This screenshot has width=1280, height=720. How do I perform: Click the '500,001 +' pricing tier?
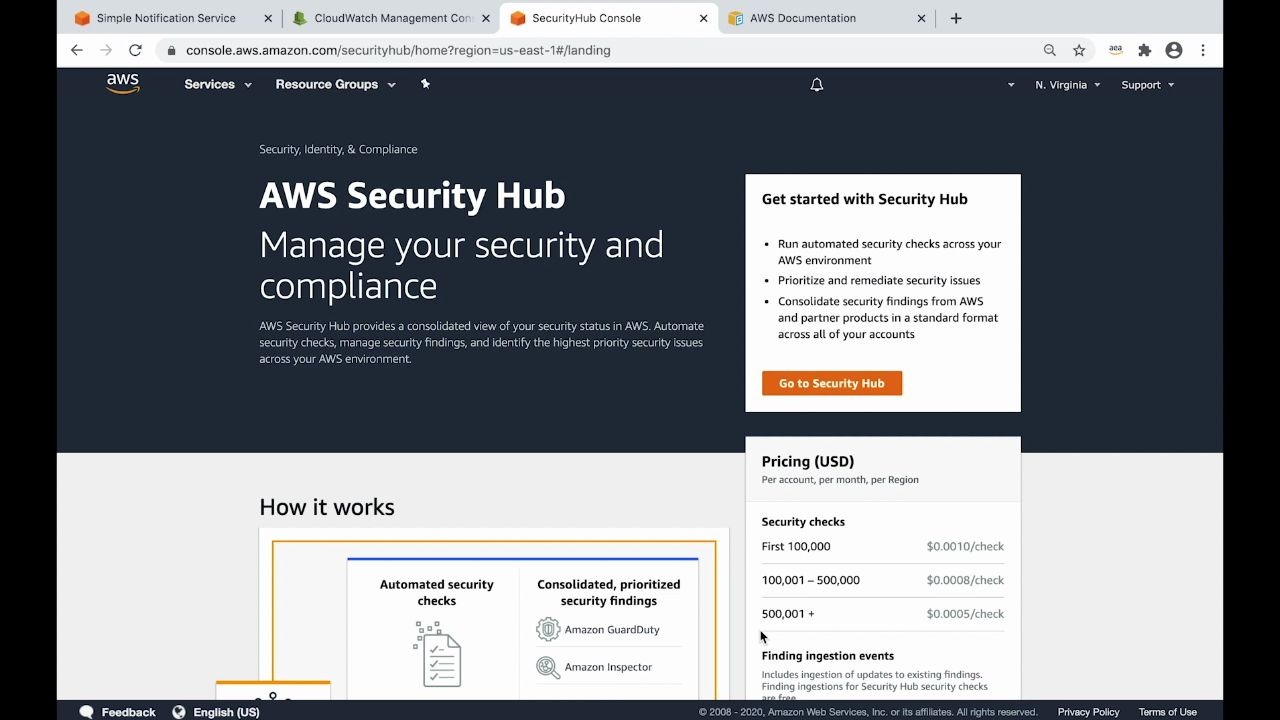[x=788, y=614]
